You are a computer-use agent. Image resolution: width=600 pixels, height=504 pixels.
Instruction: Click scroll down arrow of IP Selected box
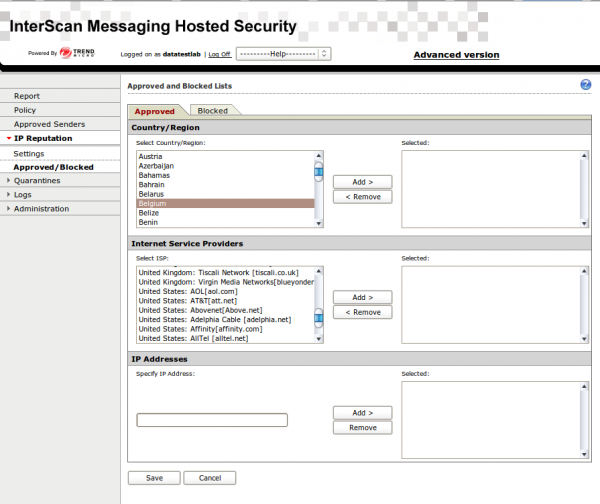[x=584, y=455]
